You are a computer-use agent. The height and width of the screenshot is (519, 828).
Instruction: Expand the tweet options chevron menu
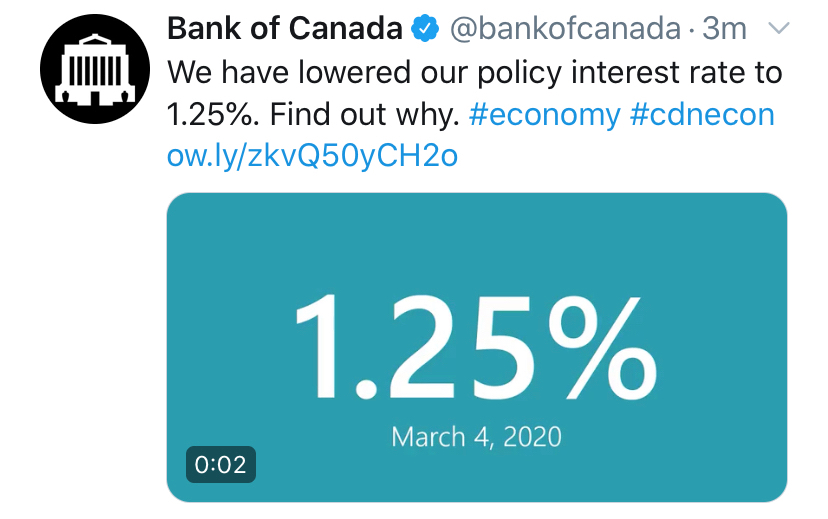[779, 28]
